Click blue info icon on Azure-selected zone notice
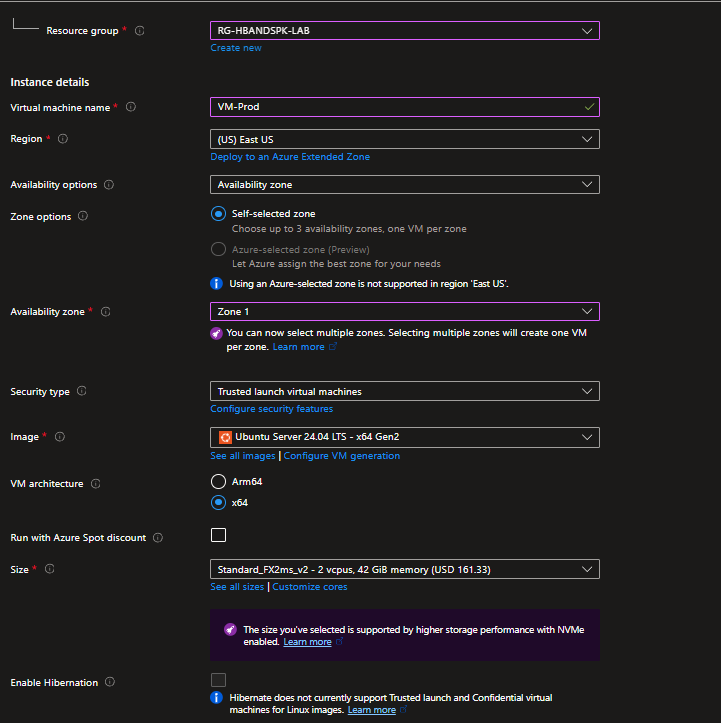 coord(216,283)
